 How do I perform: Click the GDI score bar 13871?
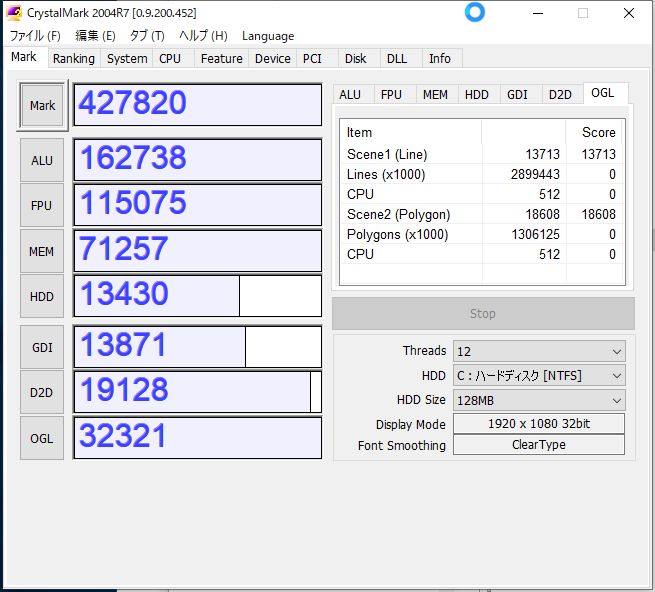click(198, 347)
